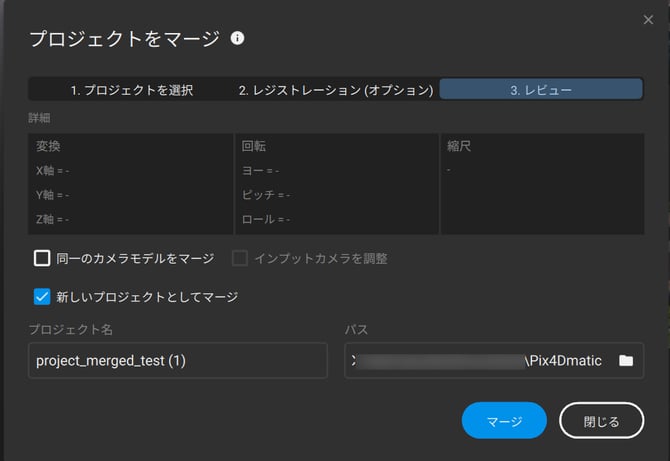Click the ヨー rotation value row
The height and width of the screenshot is (461, 670).
pyautogui.click(x=260, y=171)
